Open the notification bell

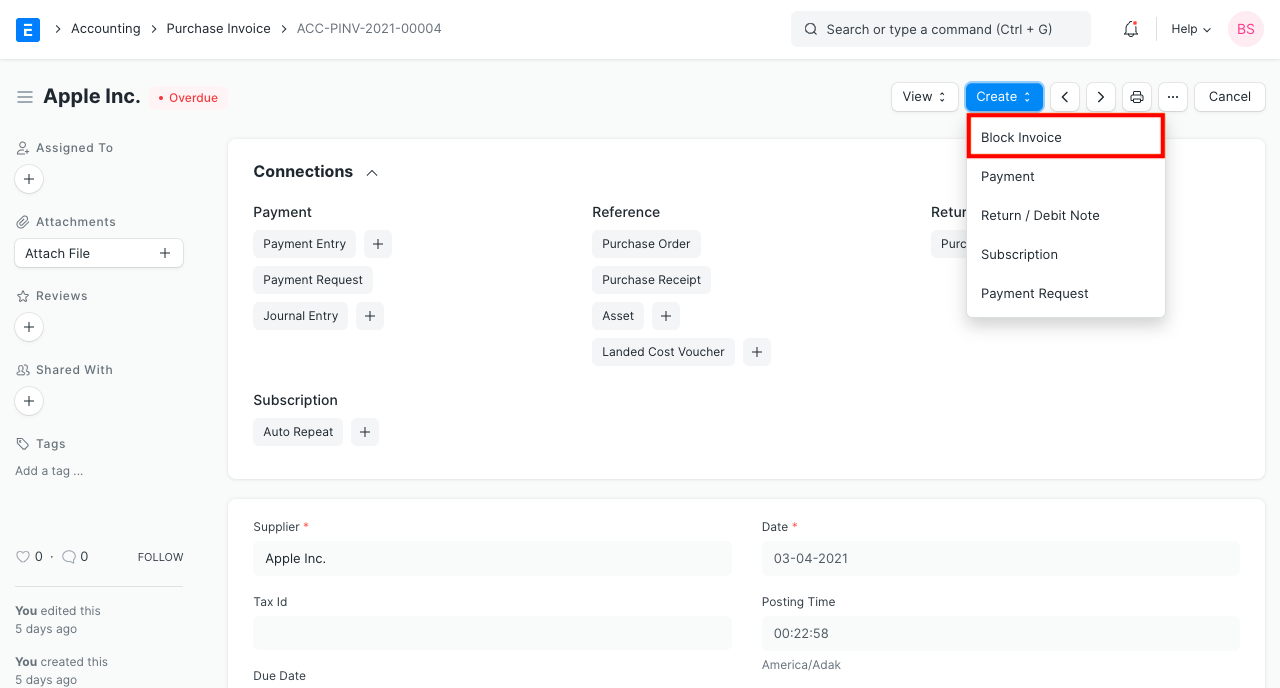click(x=1130, y=29)
